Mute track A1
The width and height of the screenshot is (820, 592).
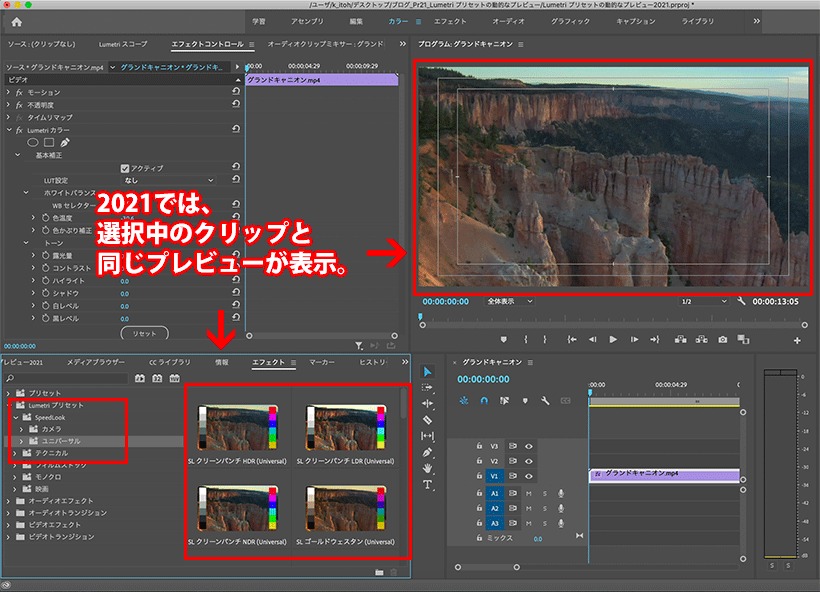[x=529, y=493]
